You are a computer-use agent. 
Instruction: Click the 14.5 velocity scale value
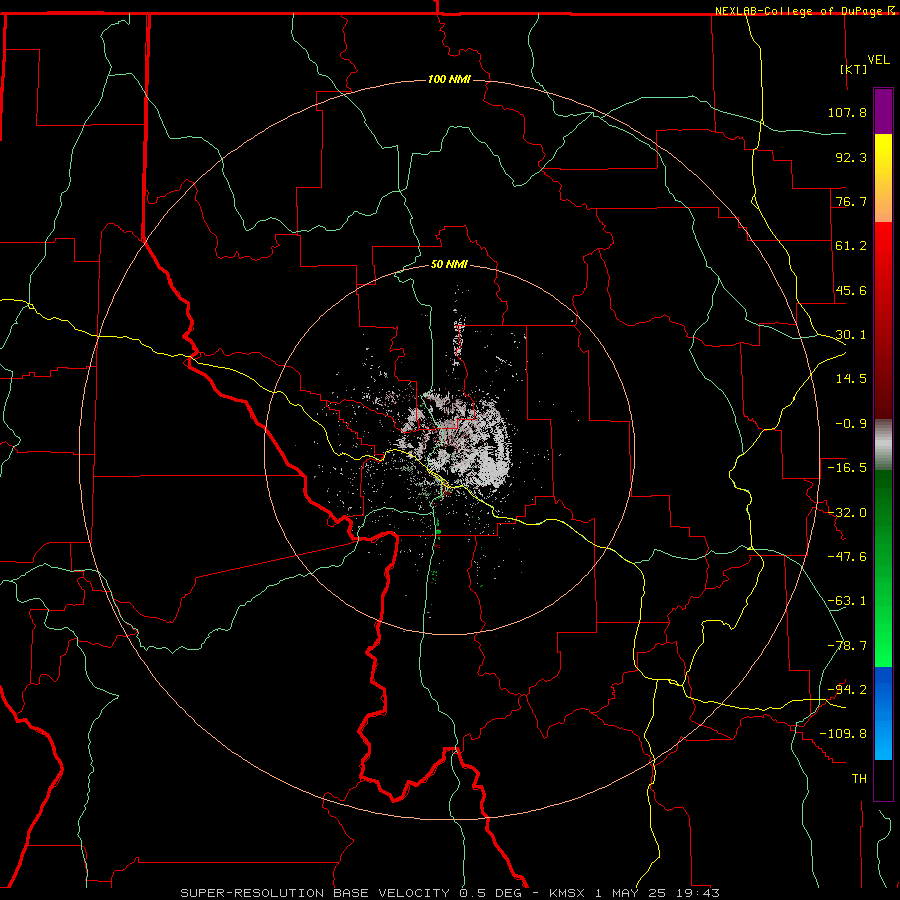click(x=851, y=379)
